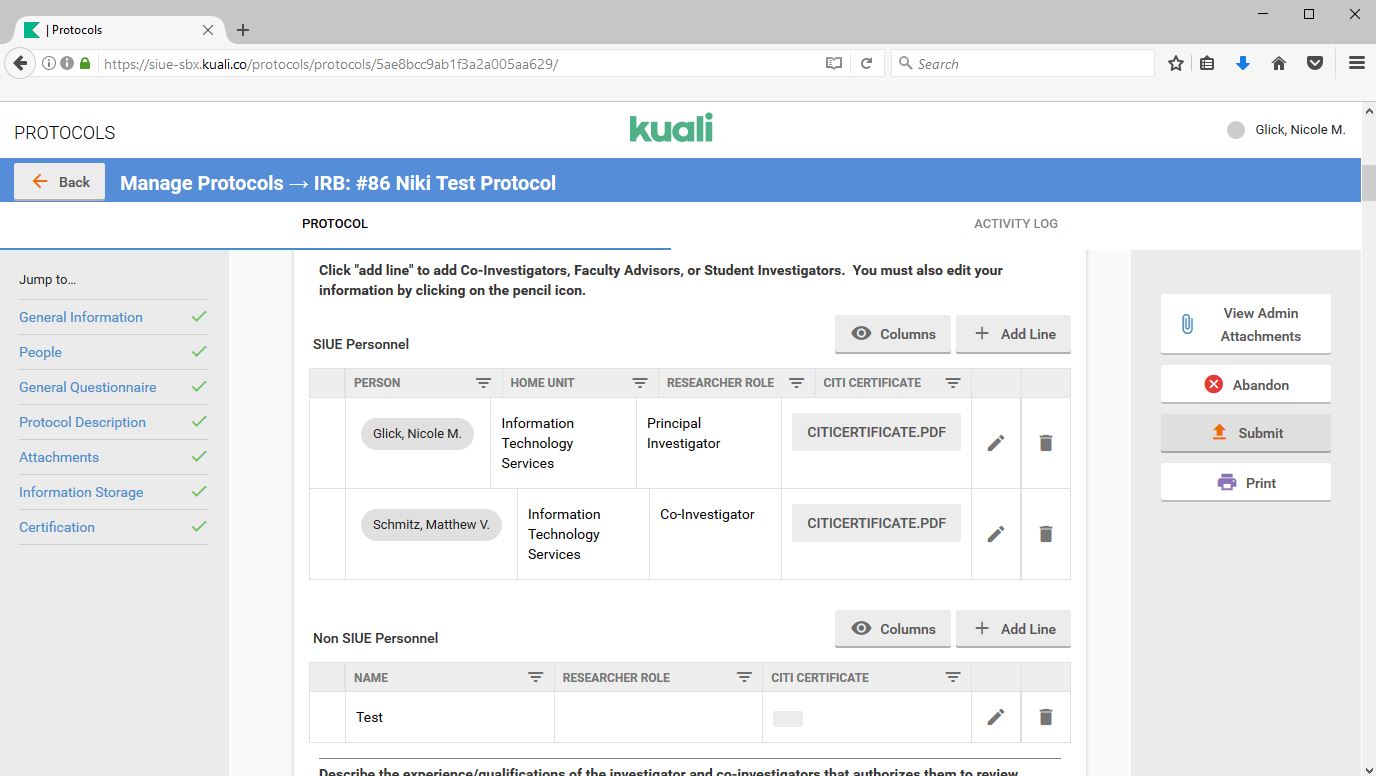Toggle SIUE Personnel Columns visibility button

[x=892, y=334]
